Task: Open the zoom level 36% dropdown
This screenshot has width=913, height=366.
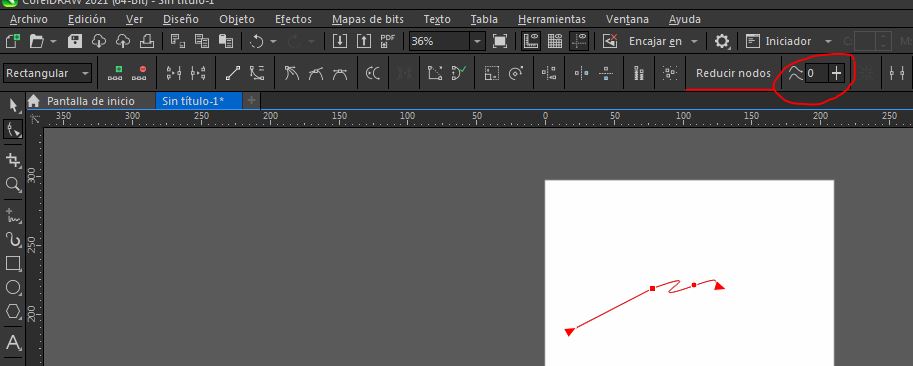Action: pyautogui.click(x=477, y=41)
